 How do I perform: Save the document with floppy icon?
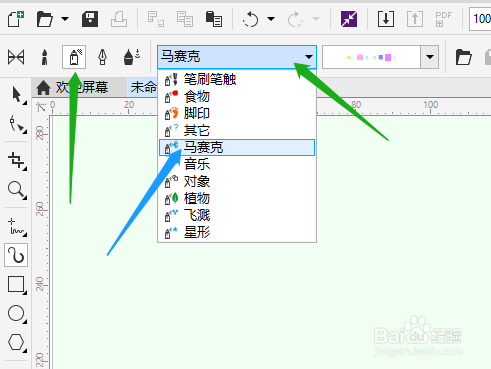point(90,19)
